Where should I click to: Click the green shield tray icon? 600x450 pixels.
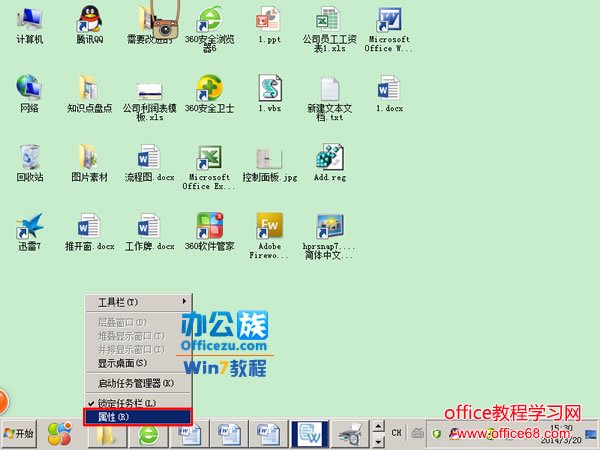[x=437, y=434]
